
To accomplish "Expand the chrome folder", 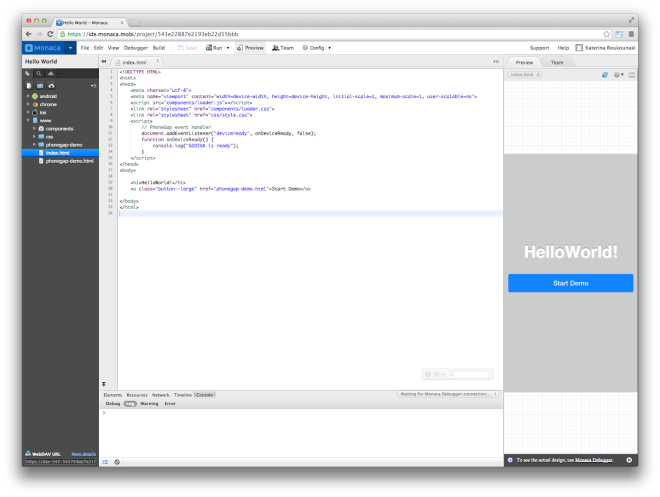I will coord(28,104).
